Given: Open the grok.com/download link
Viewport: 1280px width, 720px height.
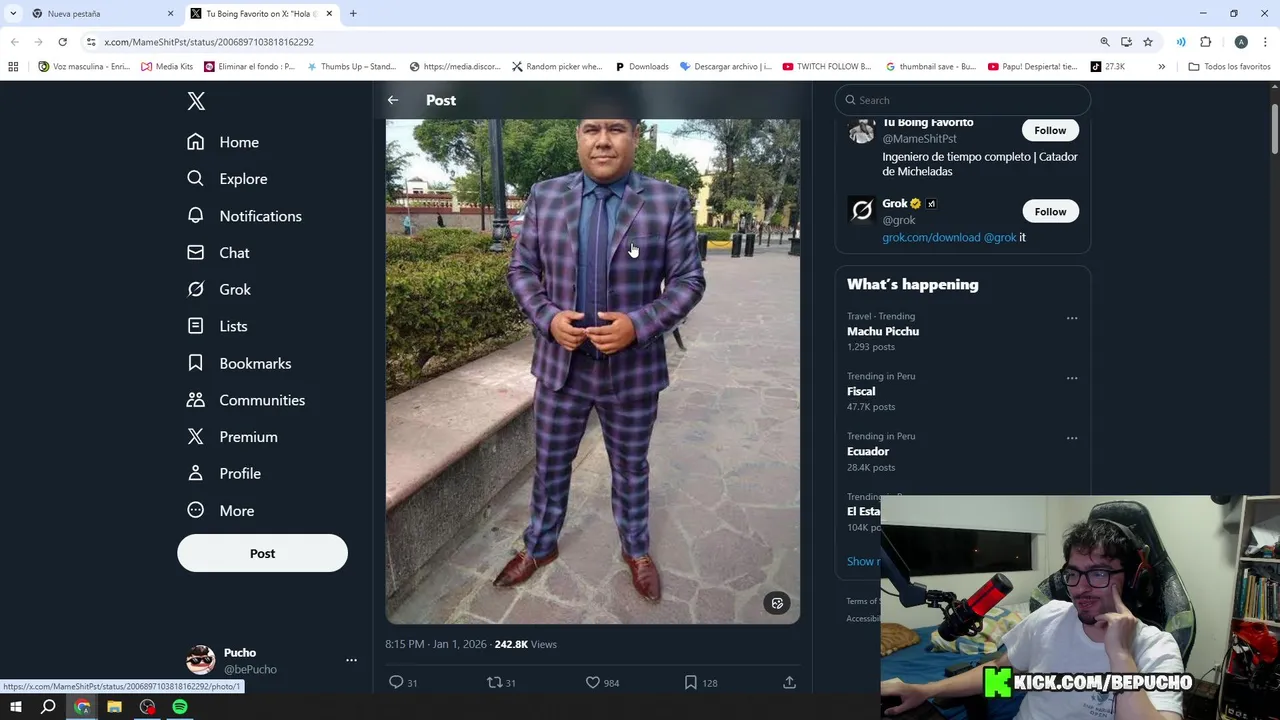Looking at the screenshot, I should (x=930, y=238).
